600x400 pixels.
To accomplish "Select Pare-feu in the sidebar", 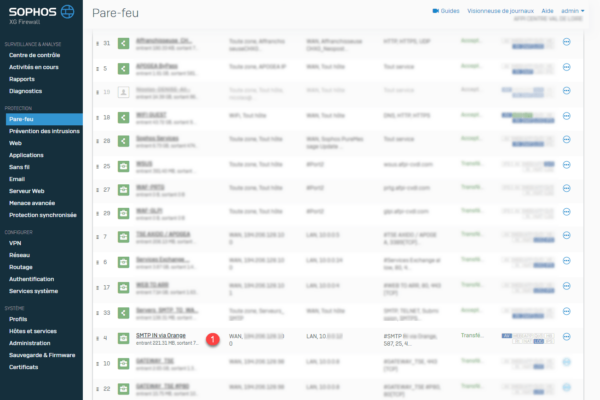I will [44, 119].
